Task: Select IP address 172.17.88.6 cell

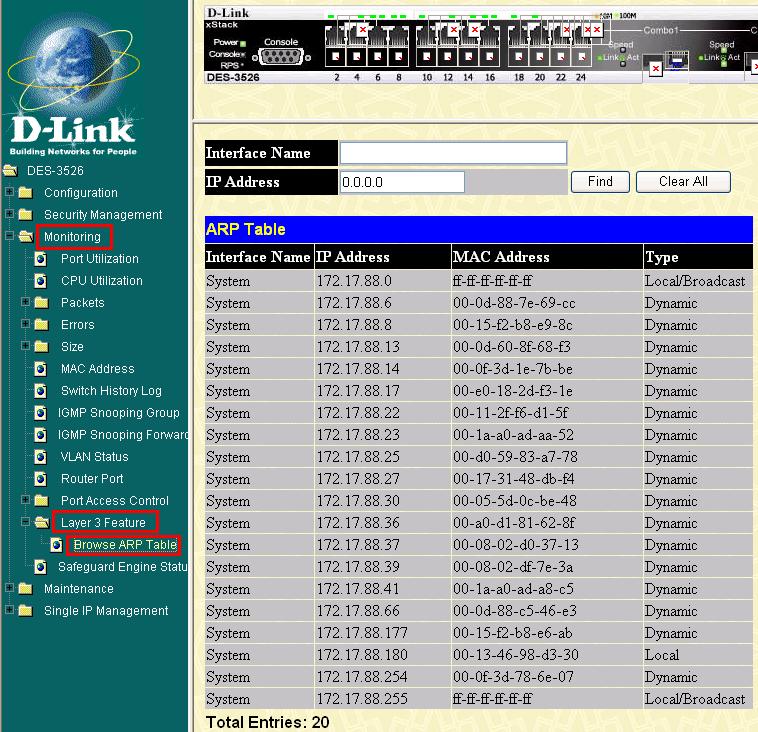Action: click(382, 303)
